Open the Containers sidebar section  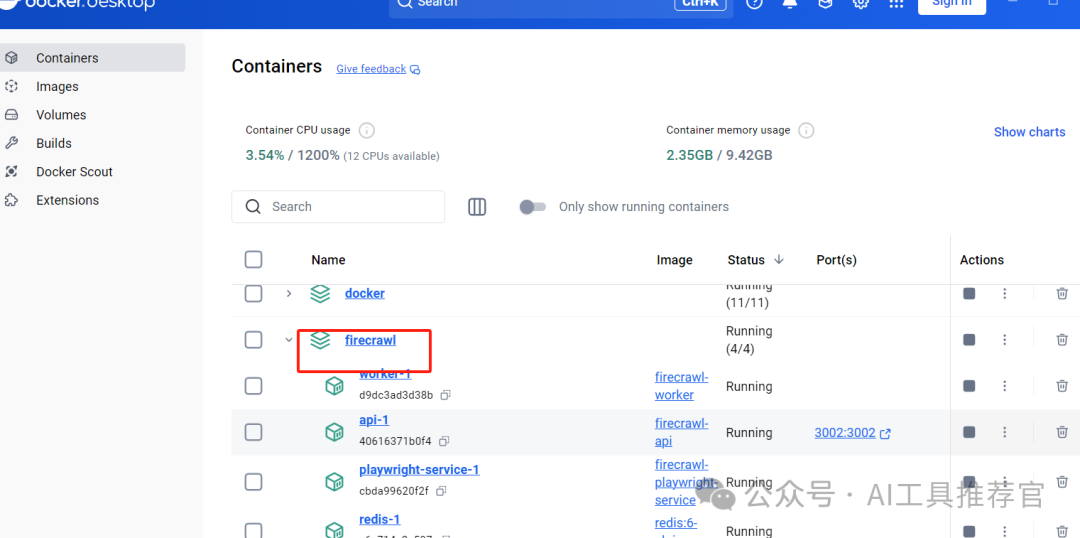[x=91, y=58]
